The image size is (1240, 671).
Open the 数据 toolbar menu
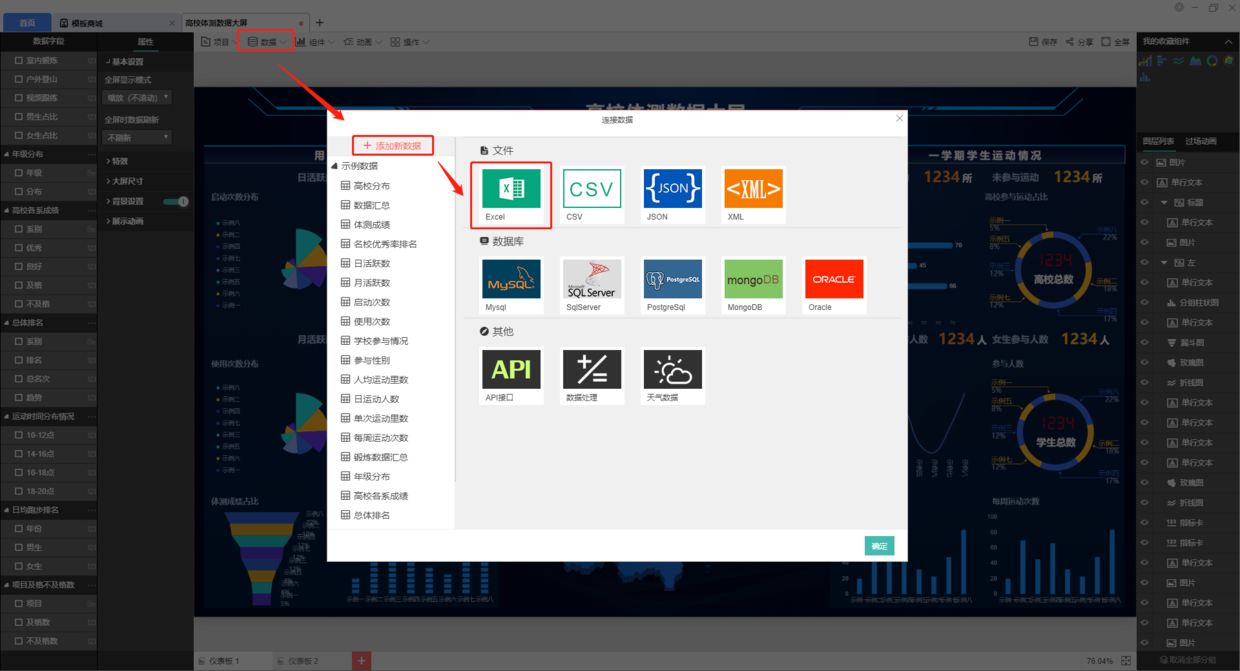(x=268, y=42)
